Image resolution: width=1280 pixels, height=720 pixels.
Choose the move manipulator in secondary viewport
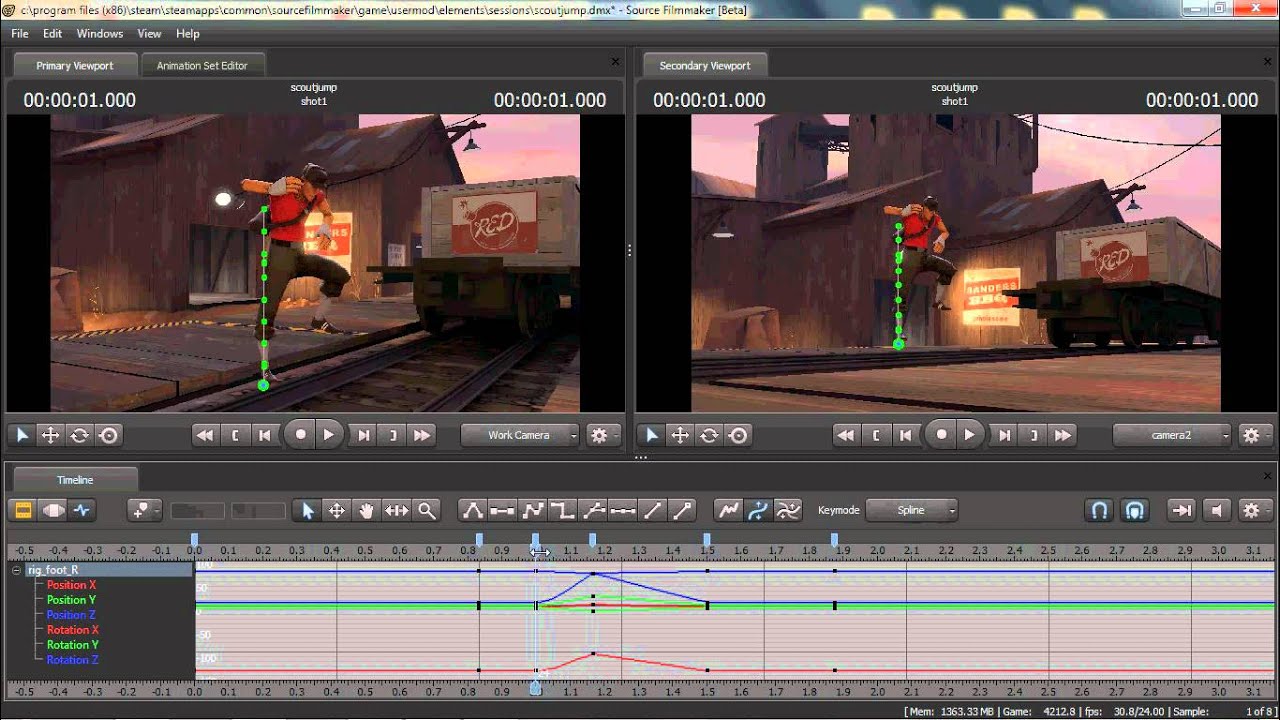pyautogui.click(x=680, y=435)
